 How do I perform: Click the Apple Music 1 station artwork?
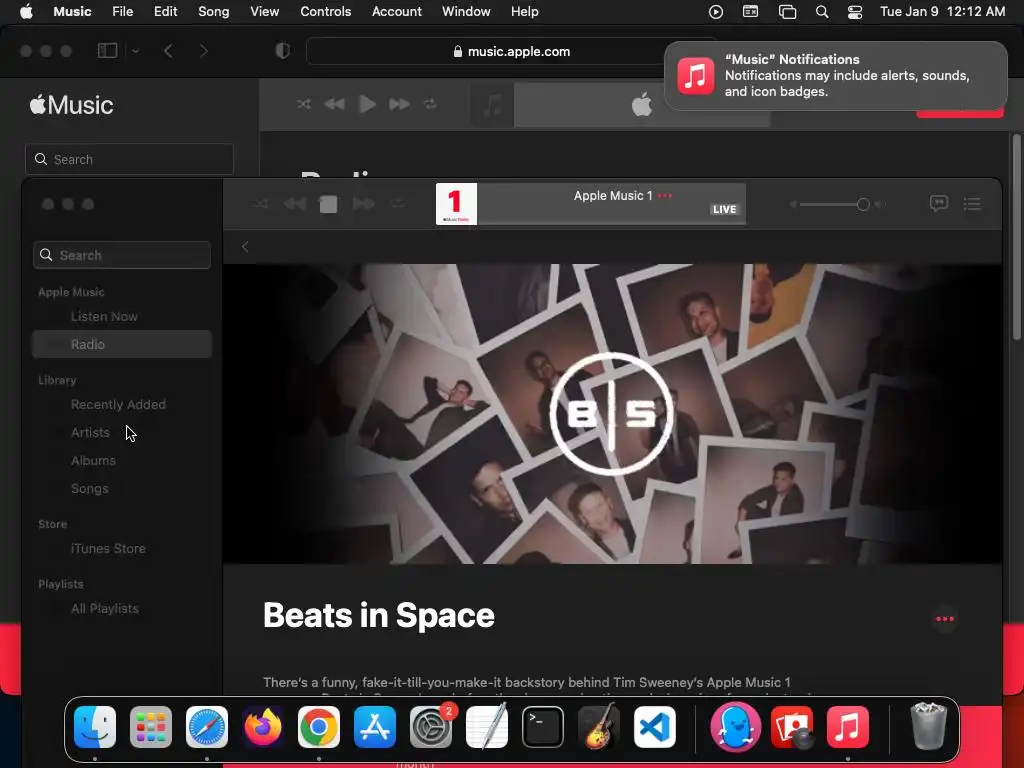(x=456, y=204)
